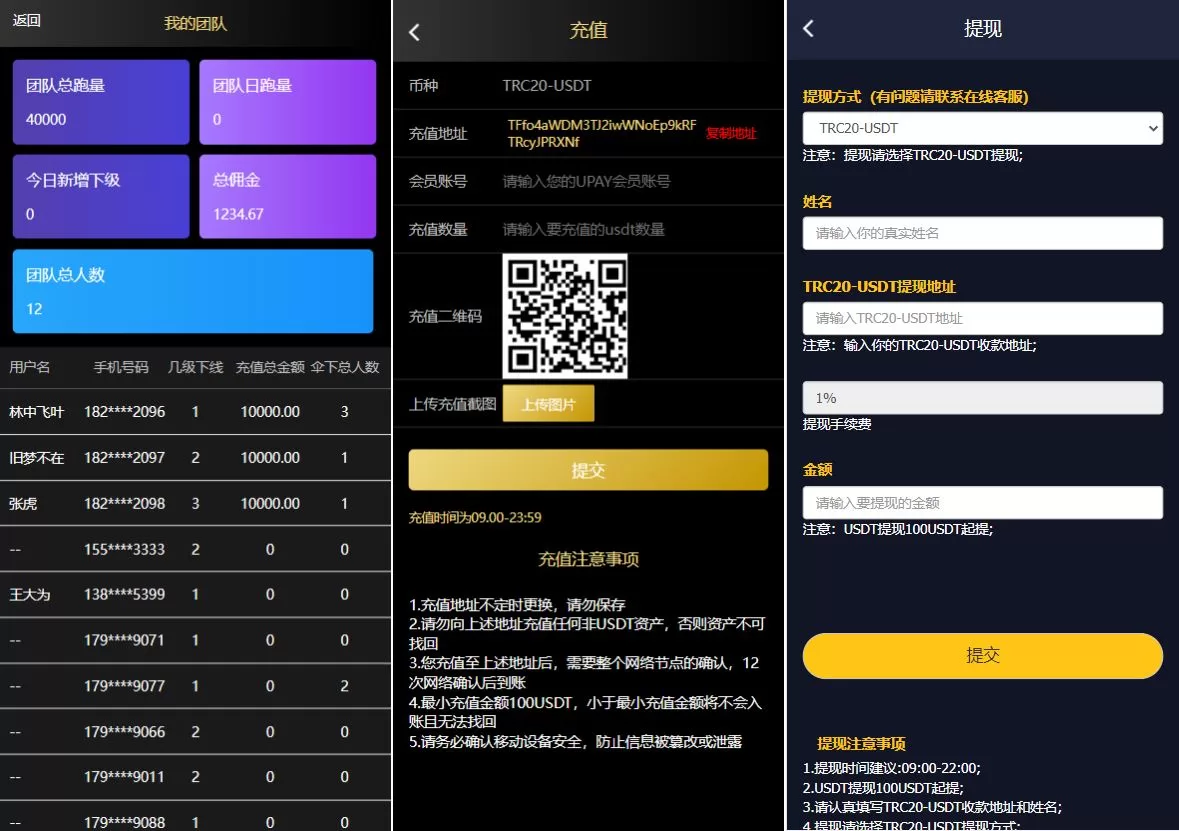Click back arrow on 充值 screen

pos(414,32)
